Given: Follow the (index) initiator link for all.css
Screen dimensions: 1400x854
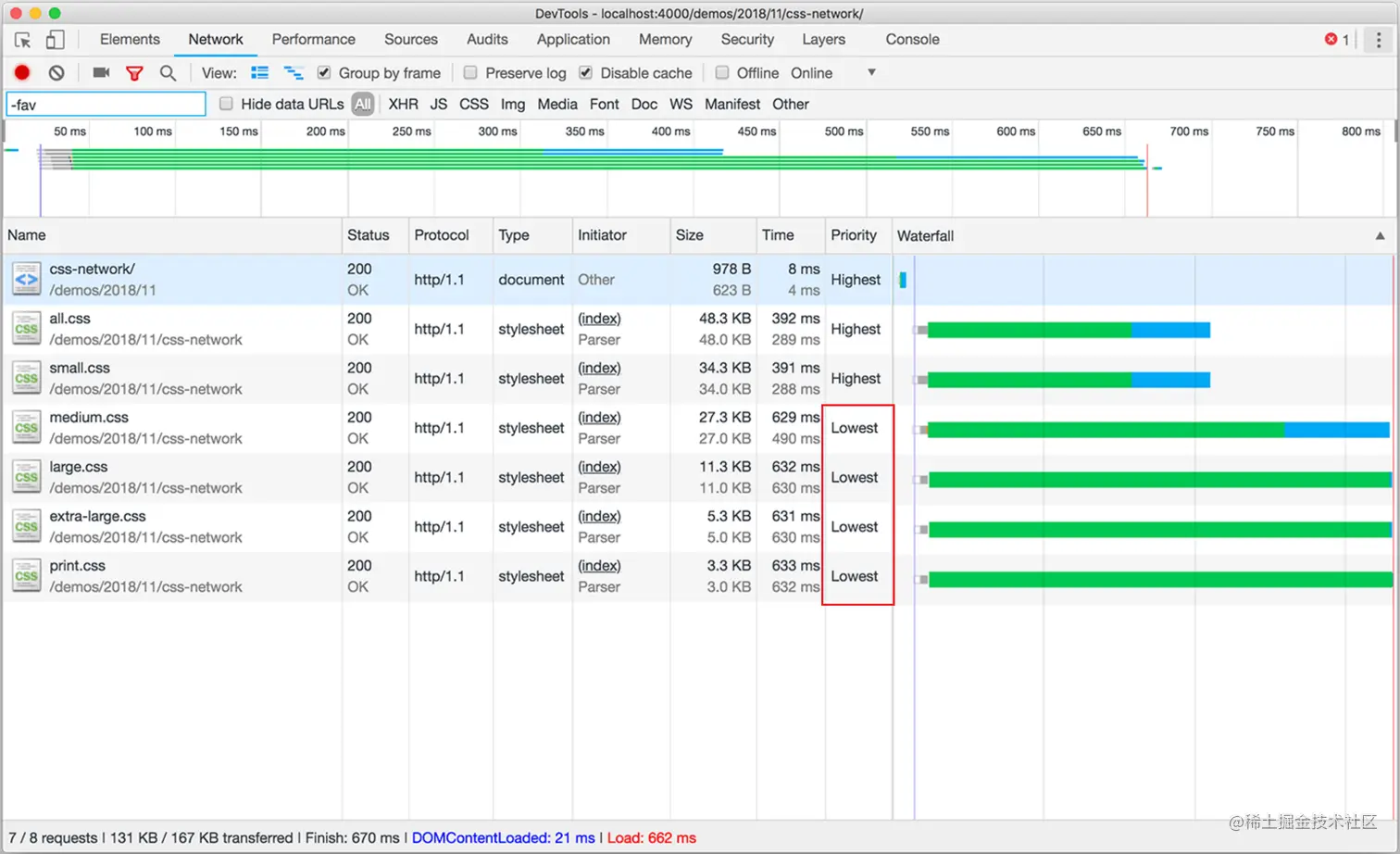Looking at the screenshot, I should [x=599, y=319].
